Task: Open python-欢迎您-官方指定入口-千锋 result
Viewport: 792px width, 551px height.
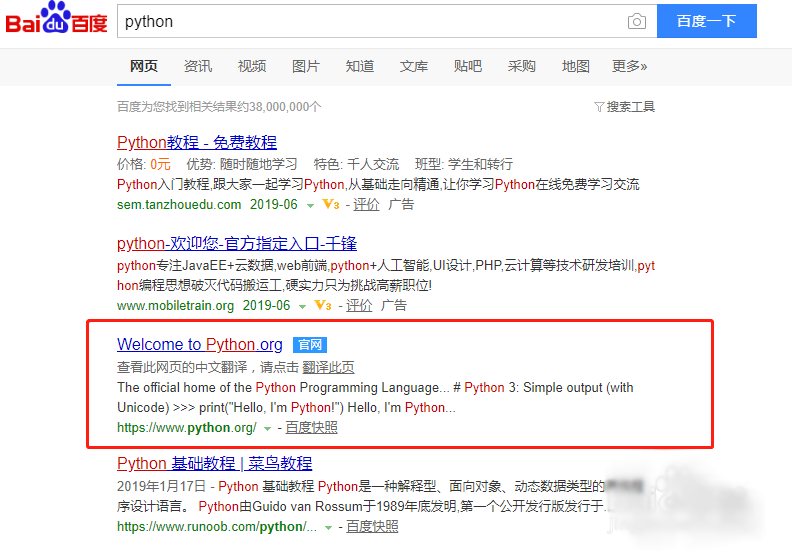Action: click(237, 243)
